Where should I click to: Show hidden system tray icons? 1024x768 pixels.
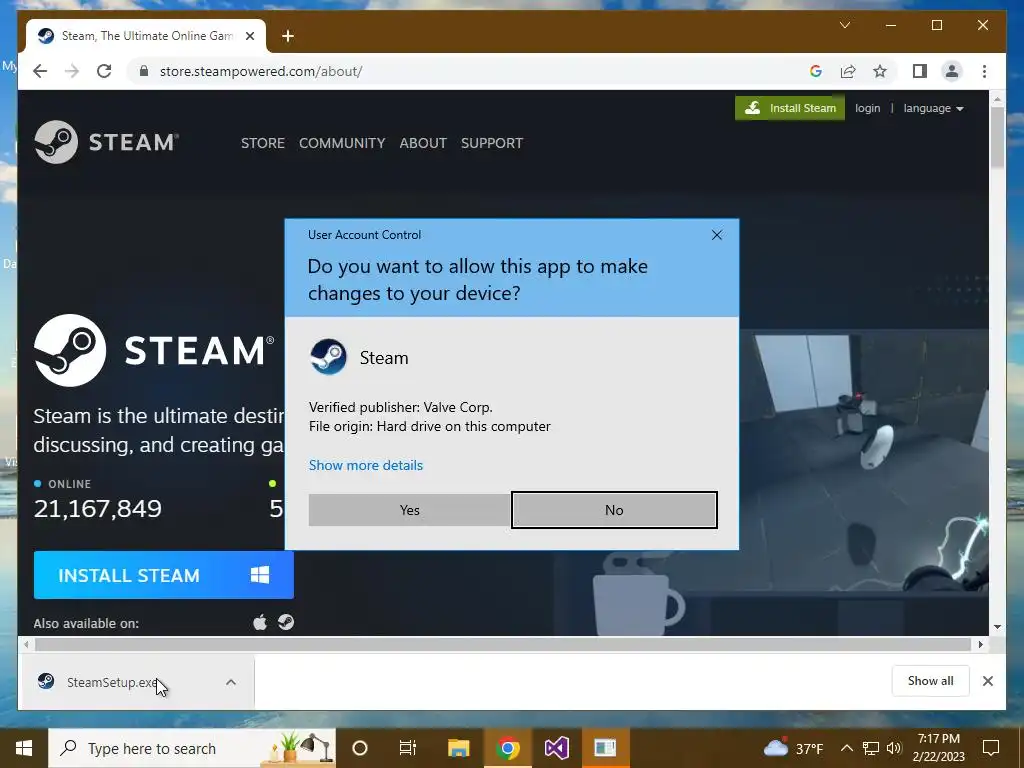tap(846, 748)
